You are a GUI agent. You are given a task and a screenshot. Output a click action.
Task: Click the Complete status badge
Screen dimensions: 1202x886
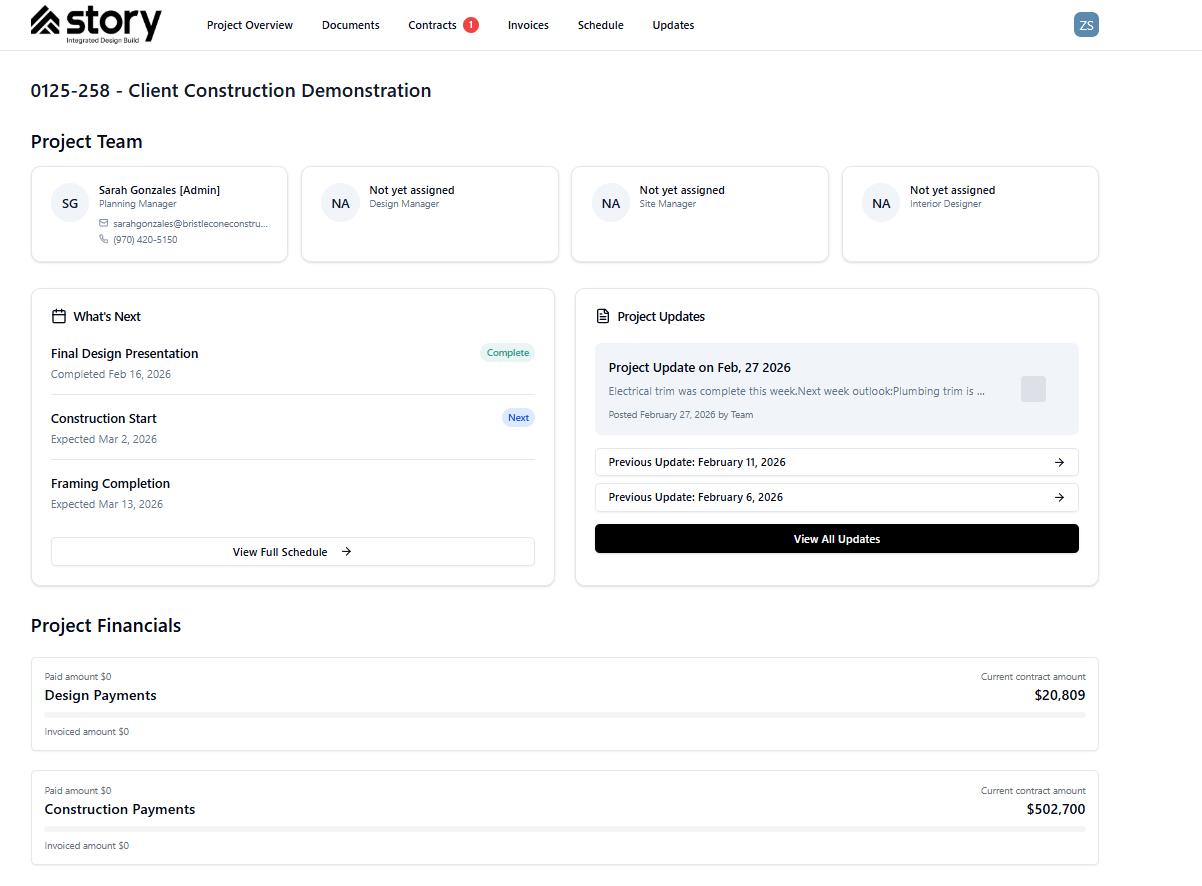[x=508, y=353]
